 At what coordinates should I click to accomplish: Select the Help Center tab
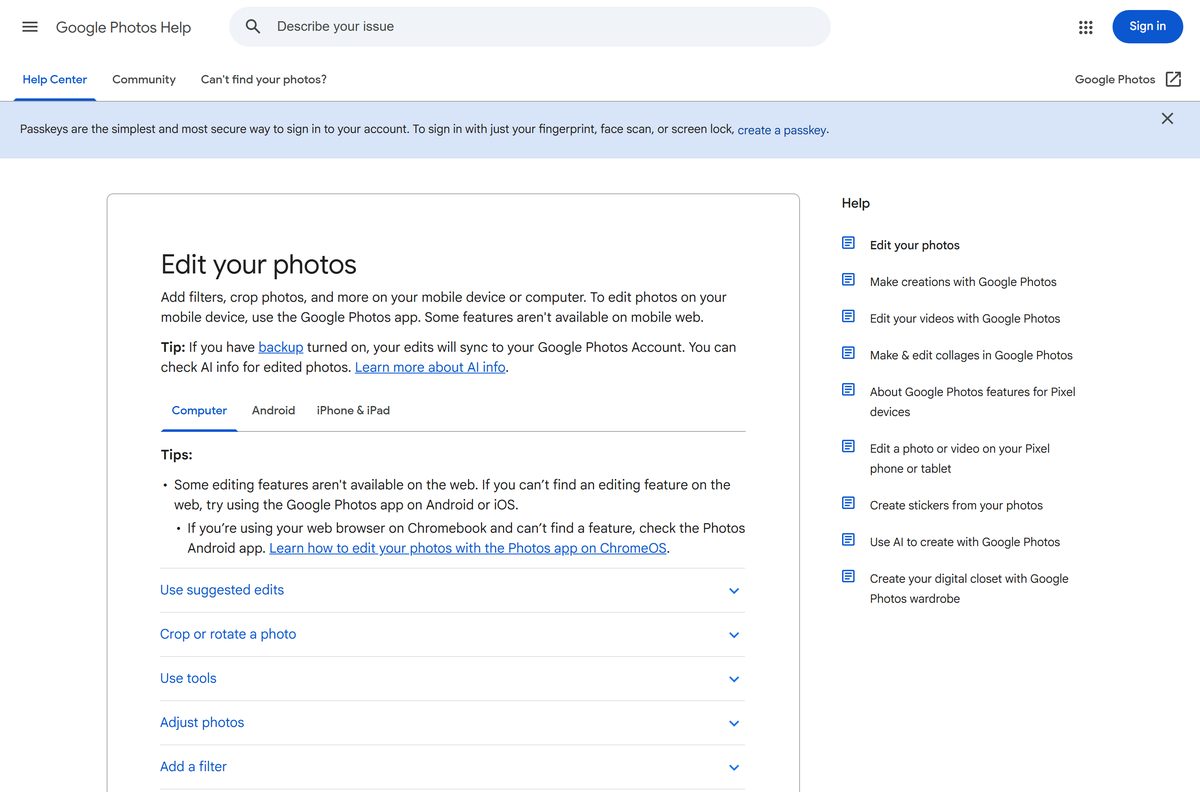point(55,80)
